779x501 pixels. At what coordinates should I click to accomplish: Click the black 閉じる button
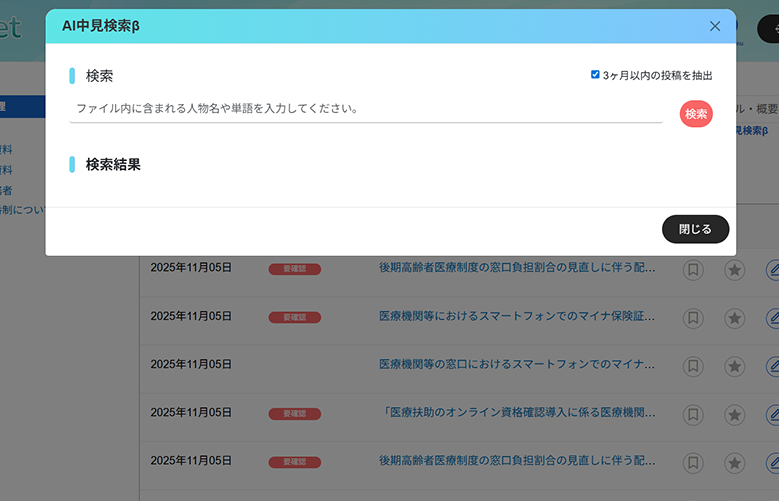(695, 229)
